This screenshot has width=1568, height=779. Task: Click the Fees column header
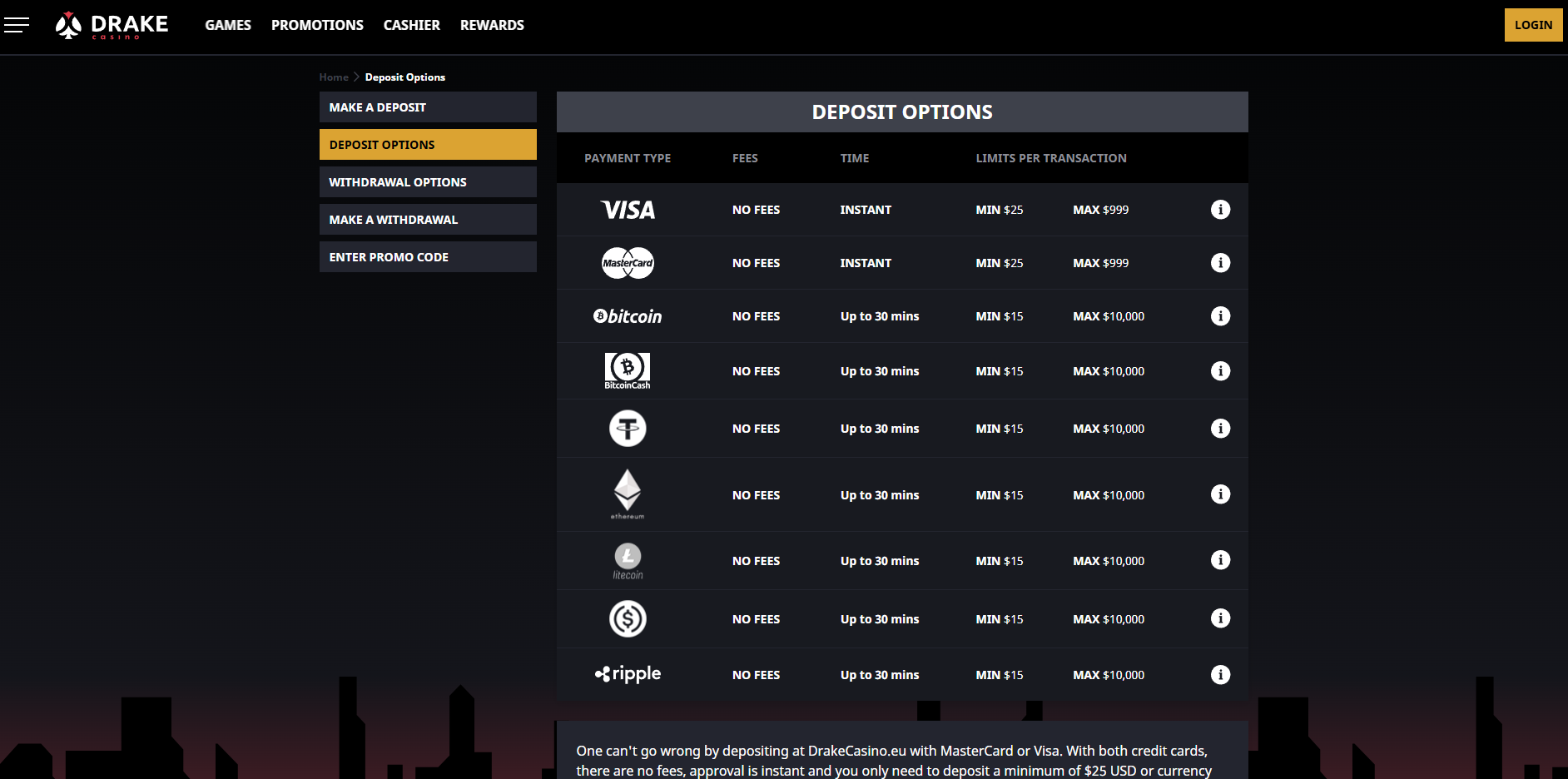tap(745, 158)
